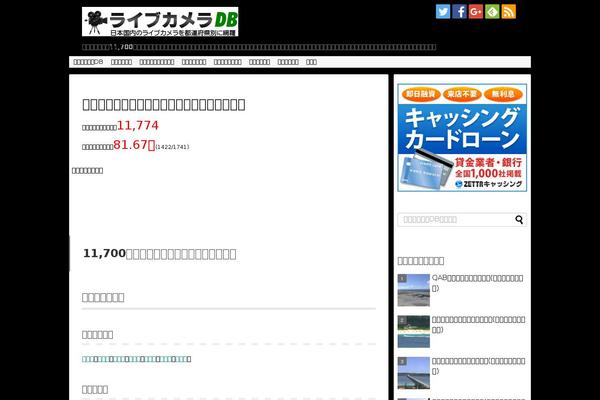Click the (1422/1741) ratio text
Viewport: 600px width, 400px height.
point(172,147)
